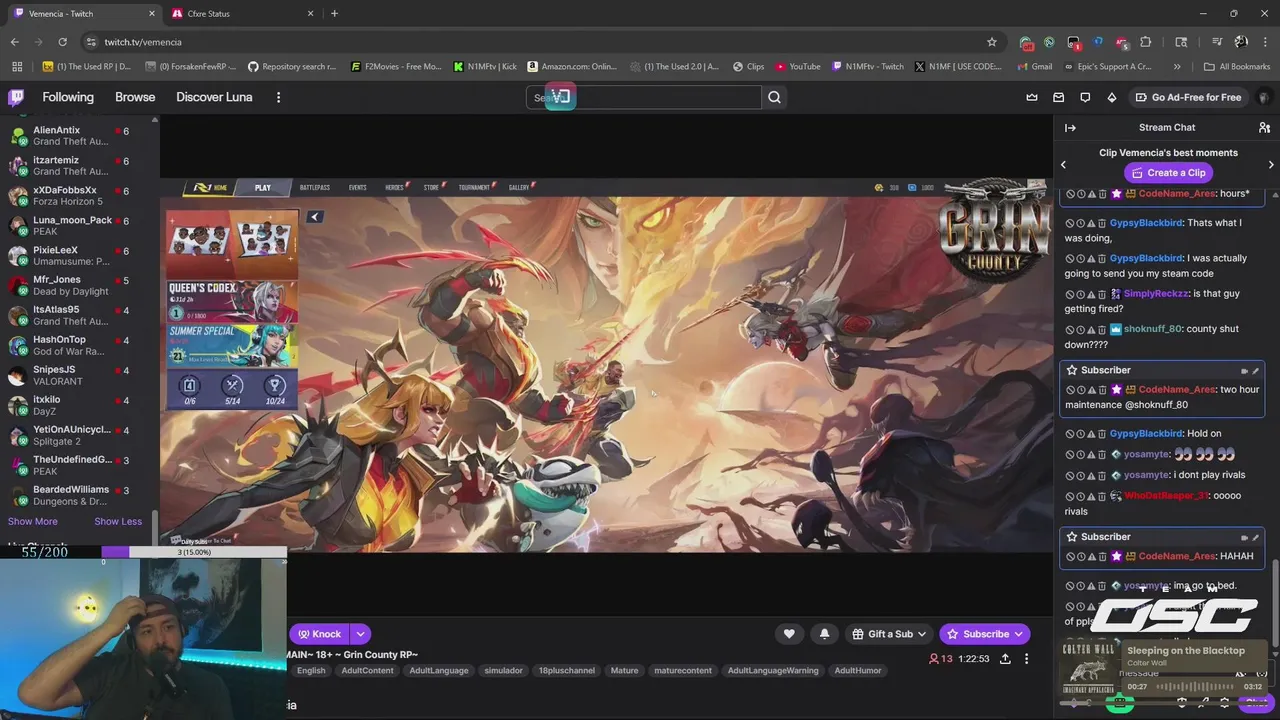
Task: Click the SimplyReckzz chat username
Action: [x=1155, y=294]
